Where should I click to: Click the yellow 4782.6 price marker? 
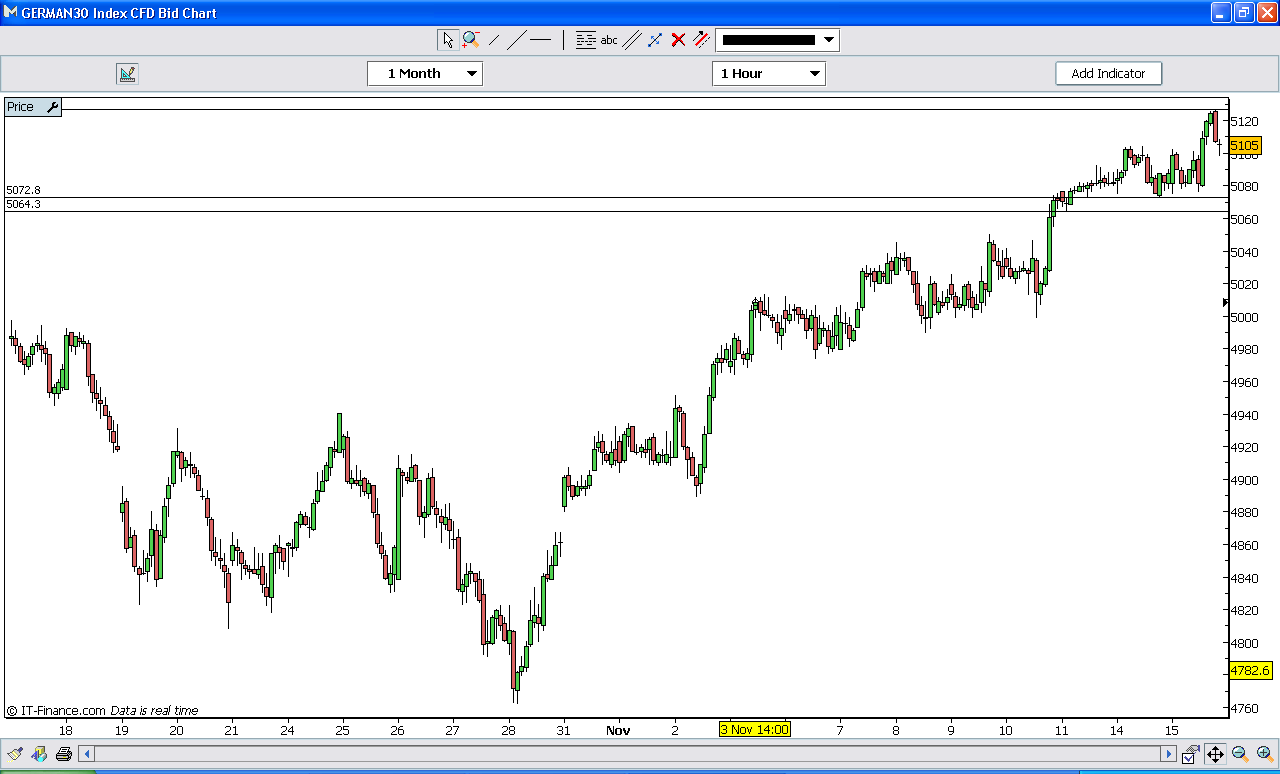[1250, 670]
